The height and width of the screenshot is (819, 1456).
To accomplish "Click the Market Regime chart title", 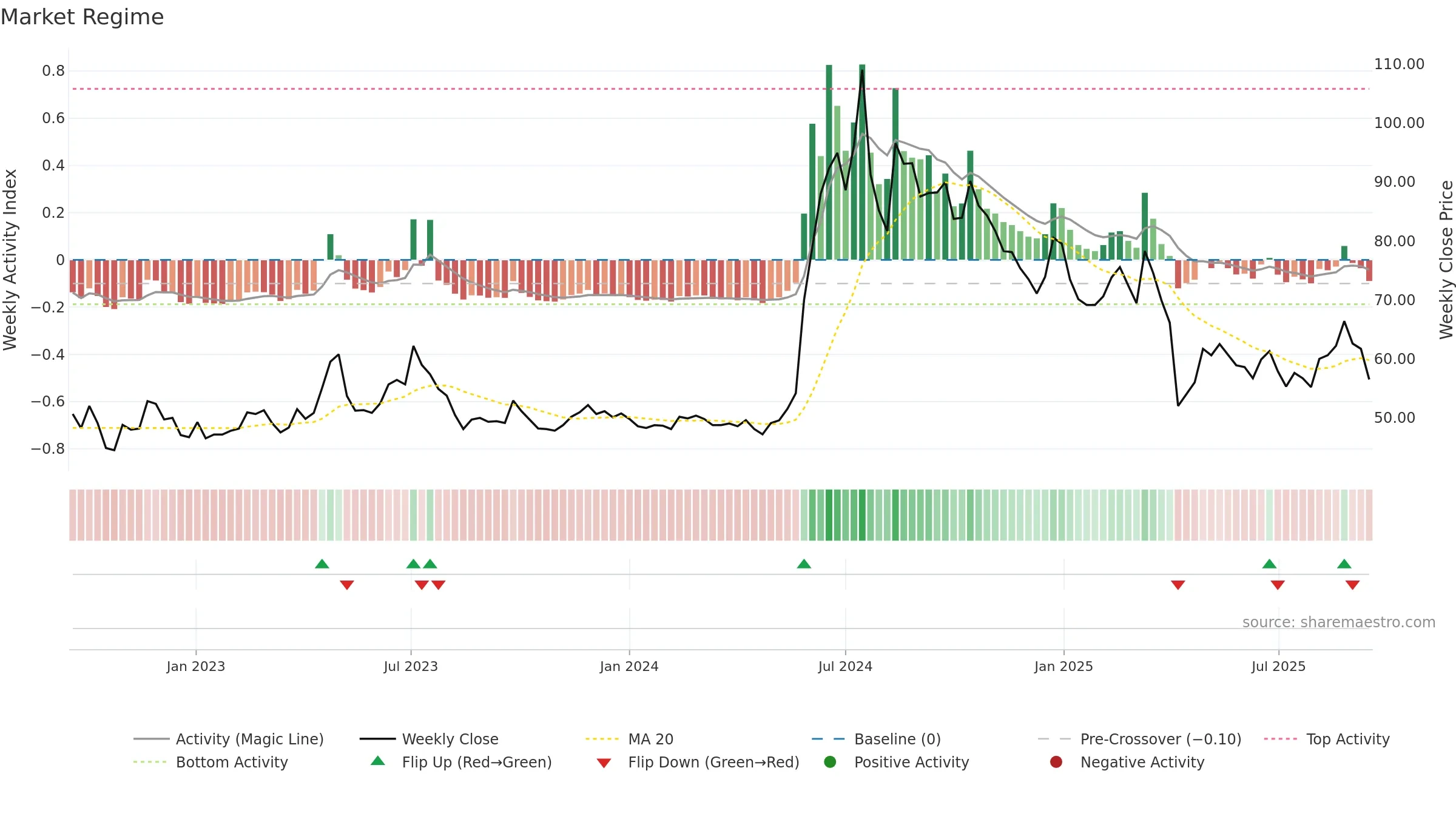I will pos(82,17).
